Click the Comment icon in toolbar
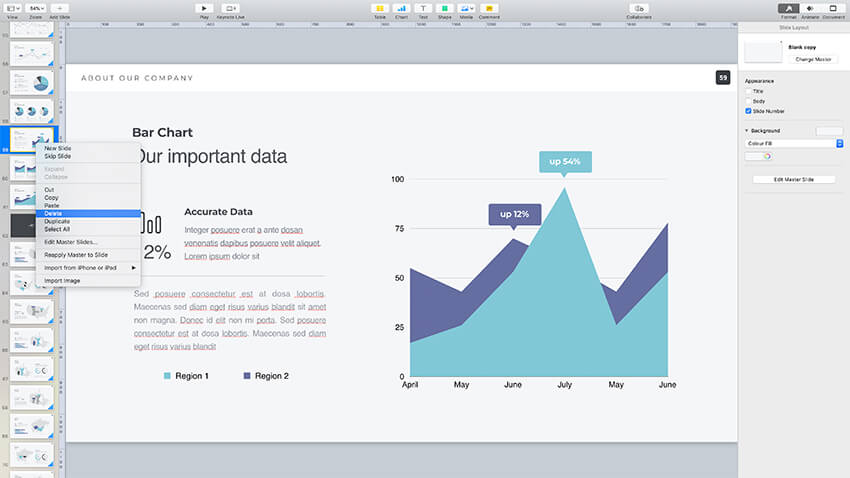 coord(489,8)
